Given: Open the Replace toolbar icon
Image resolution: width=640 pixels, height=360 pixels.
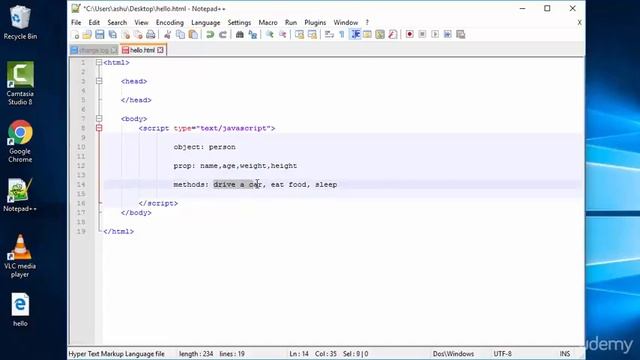Looking at the screenshot, I should [253, 35].
